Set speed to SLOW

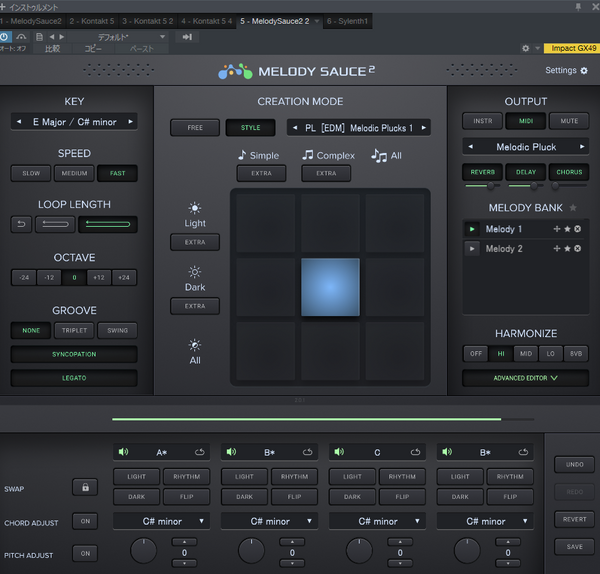coord(31,173)
